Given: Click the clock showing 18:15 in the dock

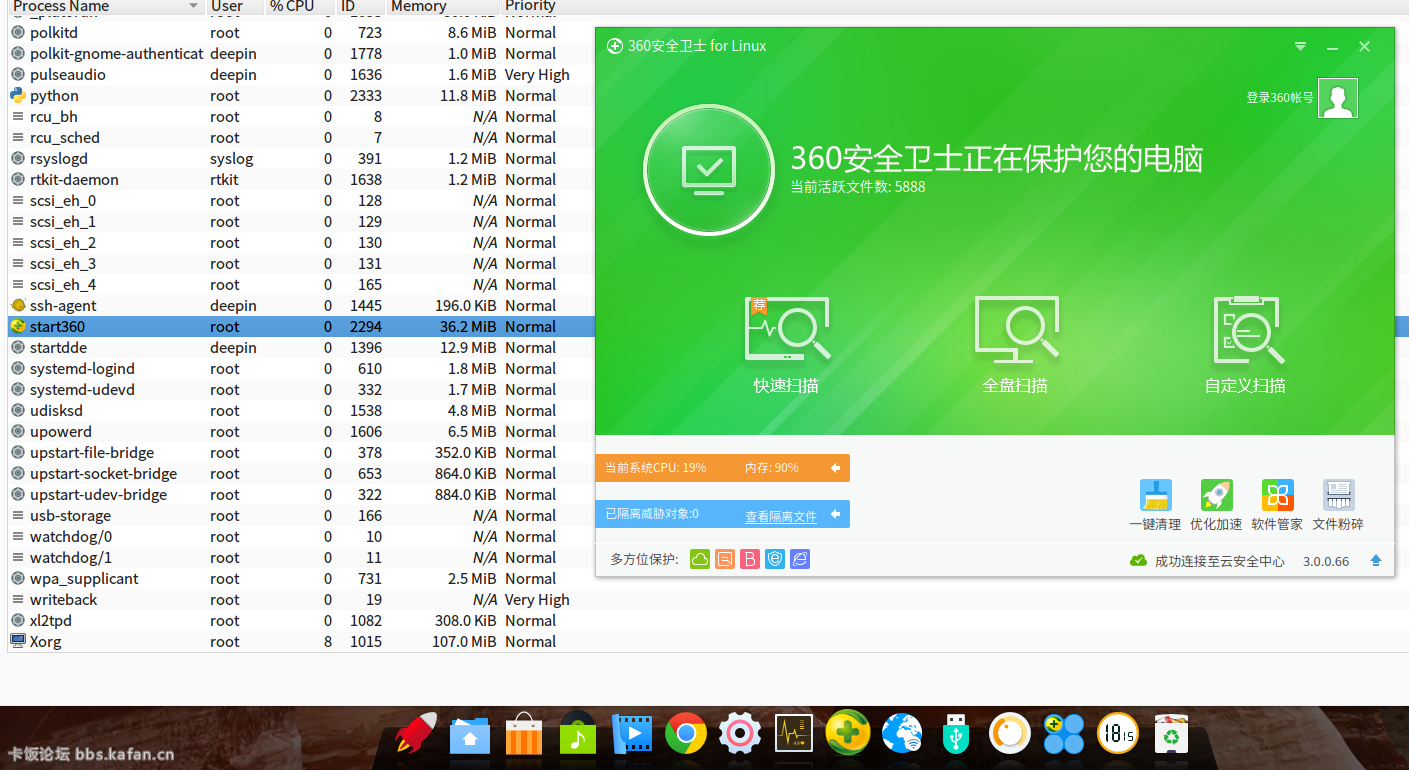Looking at the screenshot, I should pos(1118,734).
